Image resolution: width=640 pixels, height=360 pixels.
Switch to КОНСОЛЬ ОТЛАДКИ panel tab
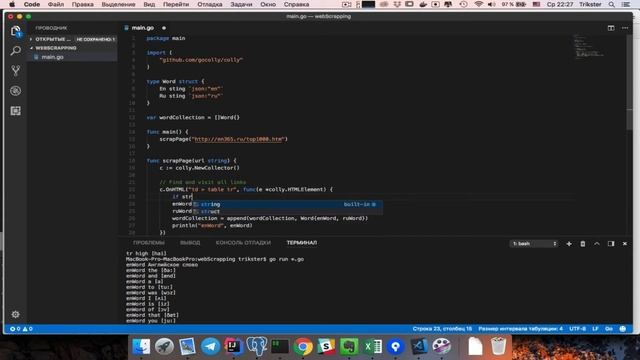click(243, 243)
